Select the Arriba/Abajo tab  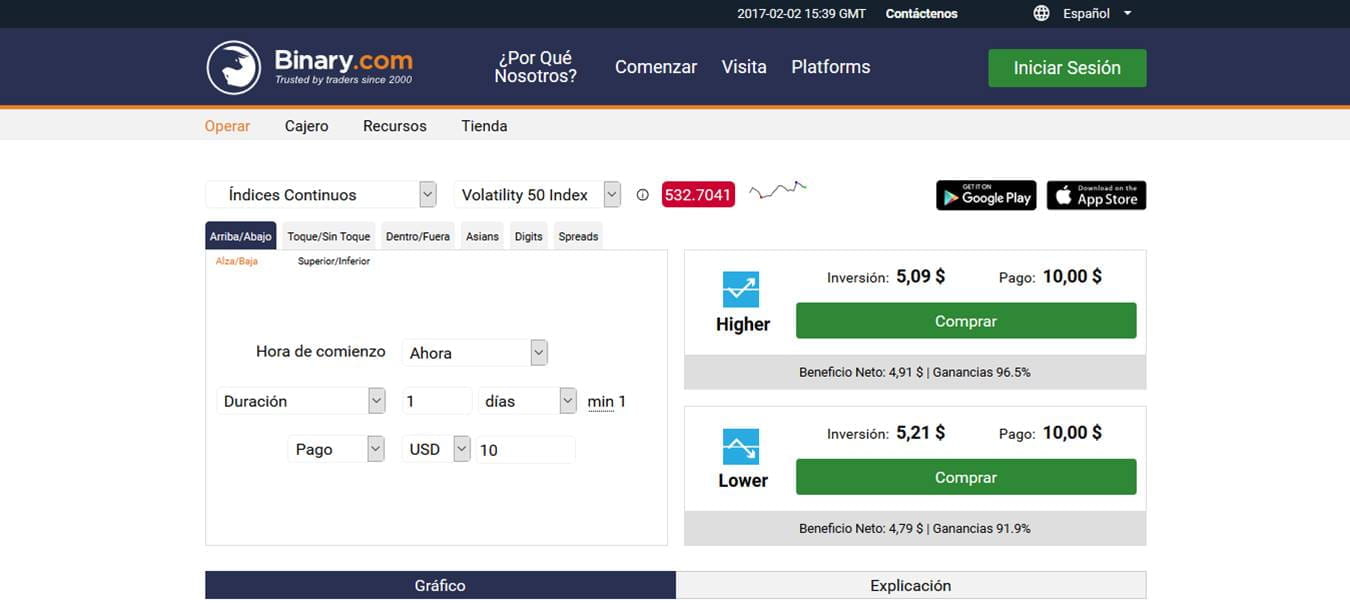240,236
